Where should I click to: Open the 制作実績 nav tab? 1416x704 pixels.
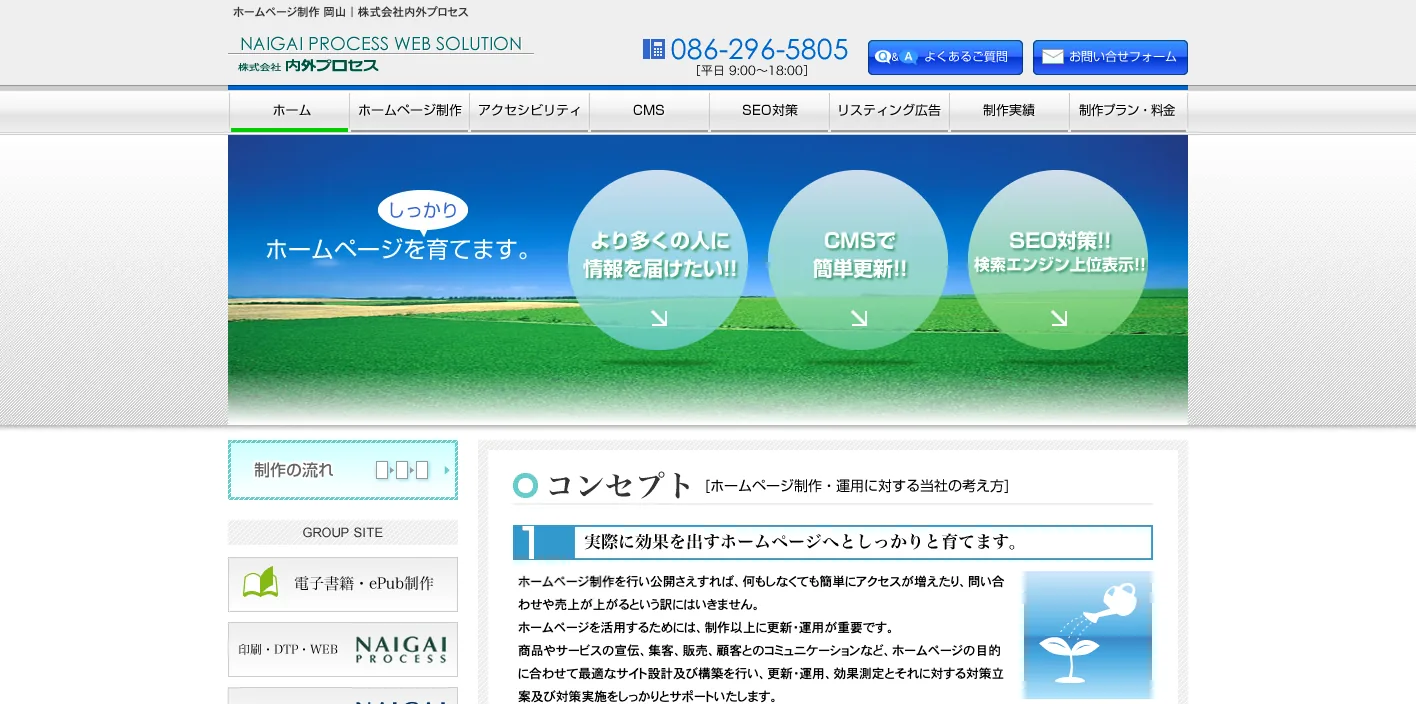pos(1009,111)
